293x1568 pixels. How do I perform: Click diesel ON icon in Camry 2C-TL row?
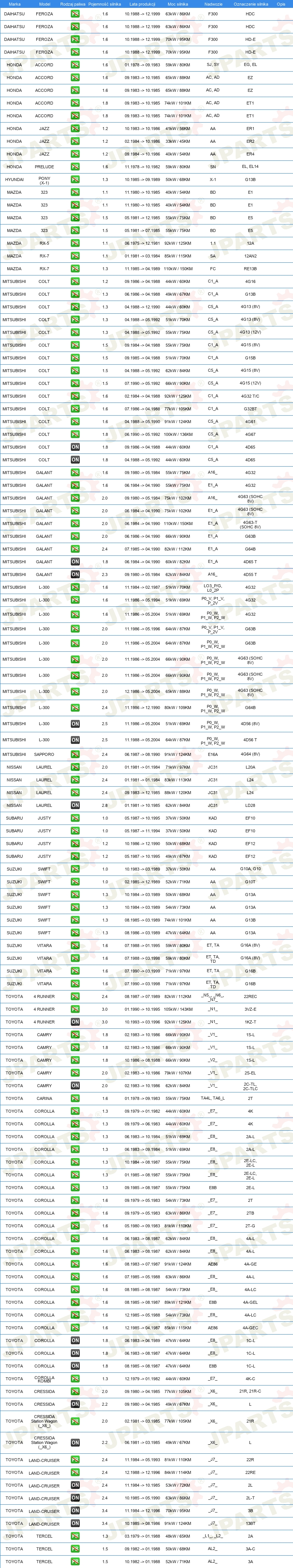click(75, 1086)
